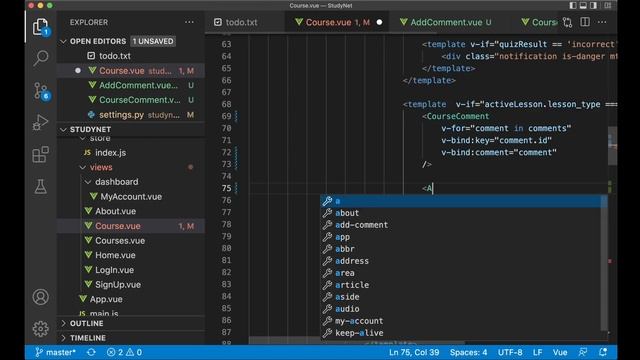Open customize layout icon in title bar
Viewport: 640px width, 360px height.
point(608,5)
